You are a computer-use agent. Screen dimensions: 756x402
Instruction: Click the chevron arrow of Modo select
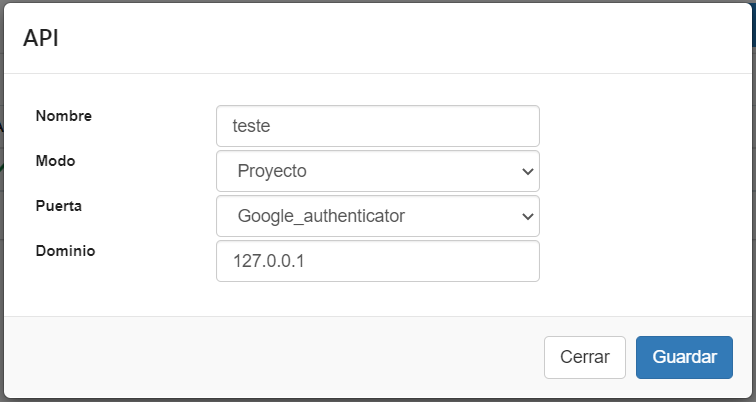pos(527,171)
